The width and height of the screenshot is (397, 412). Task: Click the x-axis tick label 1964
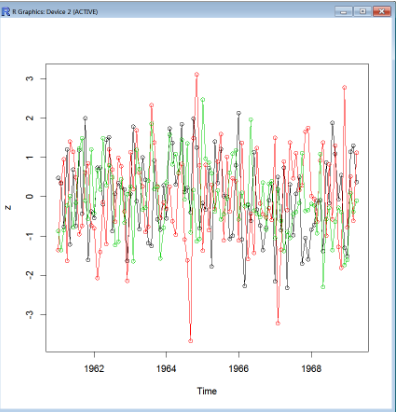[x=166, y=368]
